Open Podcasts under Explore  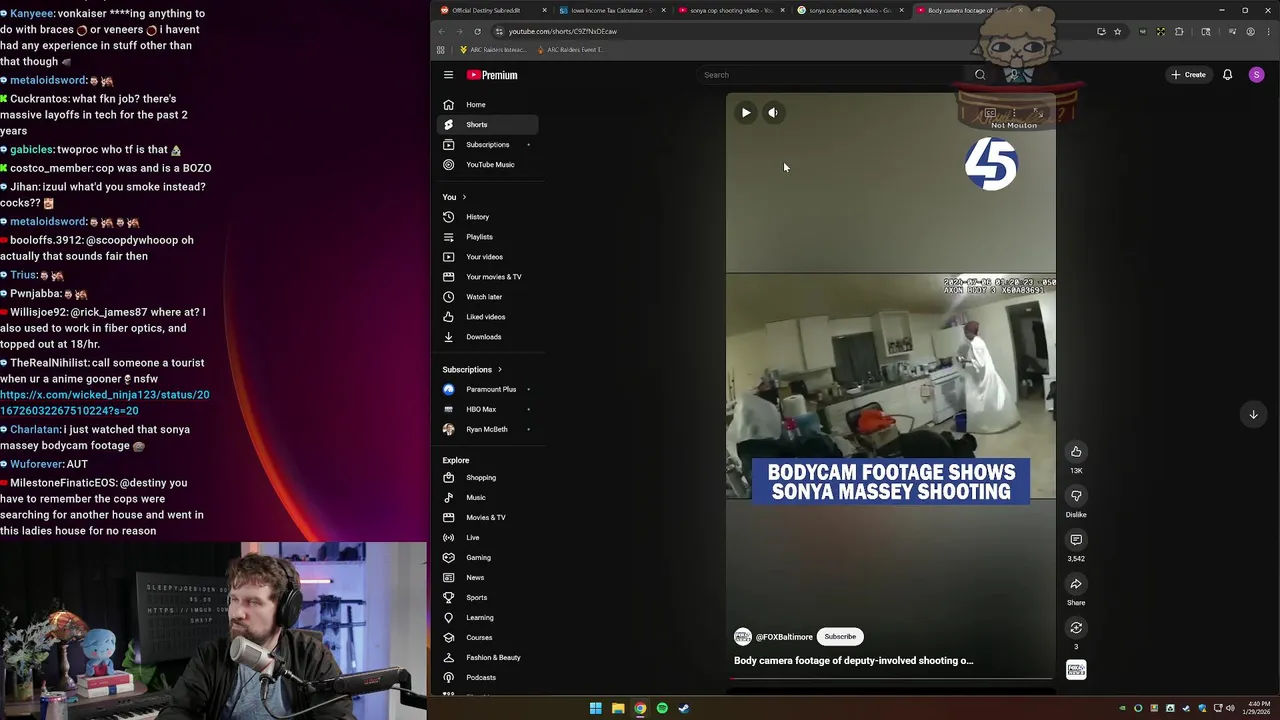coord(488,678)
